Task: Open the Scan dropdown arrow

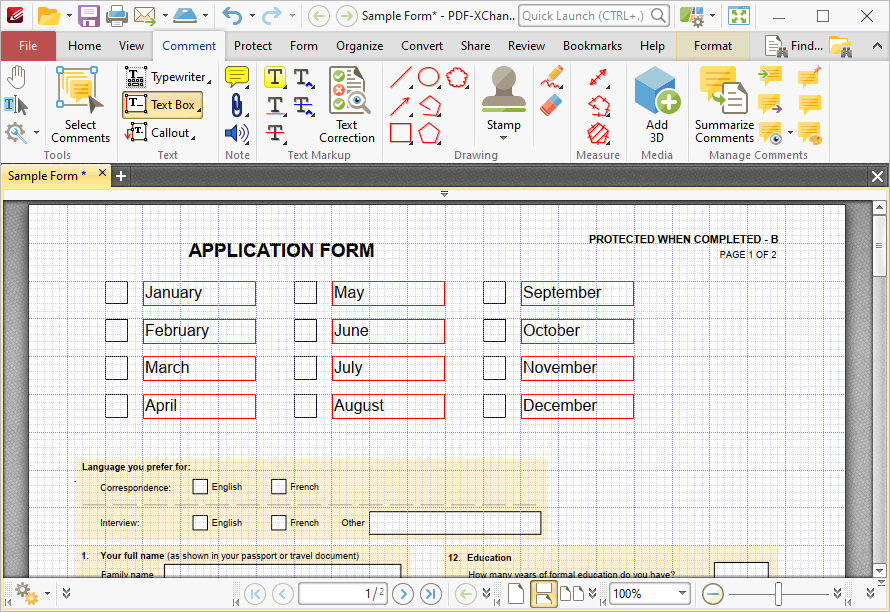Action: (x=205, y=16)
